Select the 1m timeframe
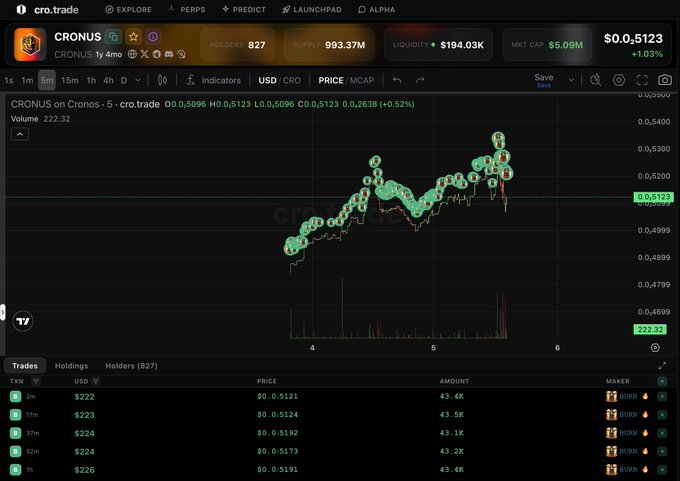This screenshot has height=481, width=680. (x=27, y=81)
